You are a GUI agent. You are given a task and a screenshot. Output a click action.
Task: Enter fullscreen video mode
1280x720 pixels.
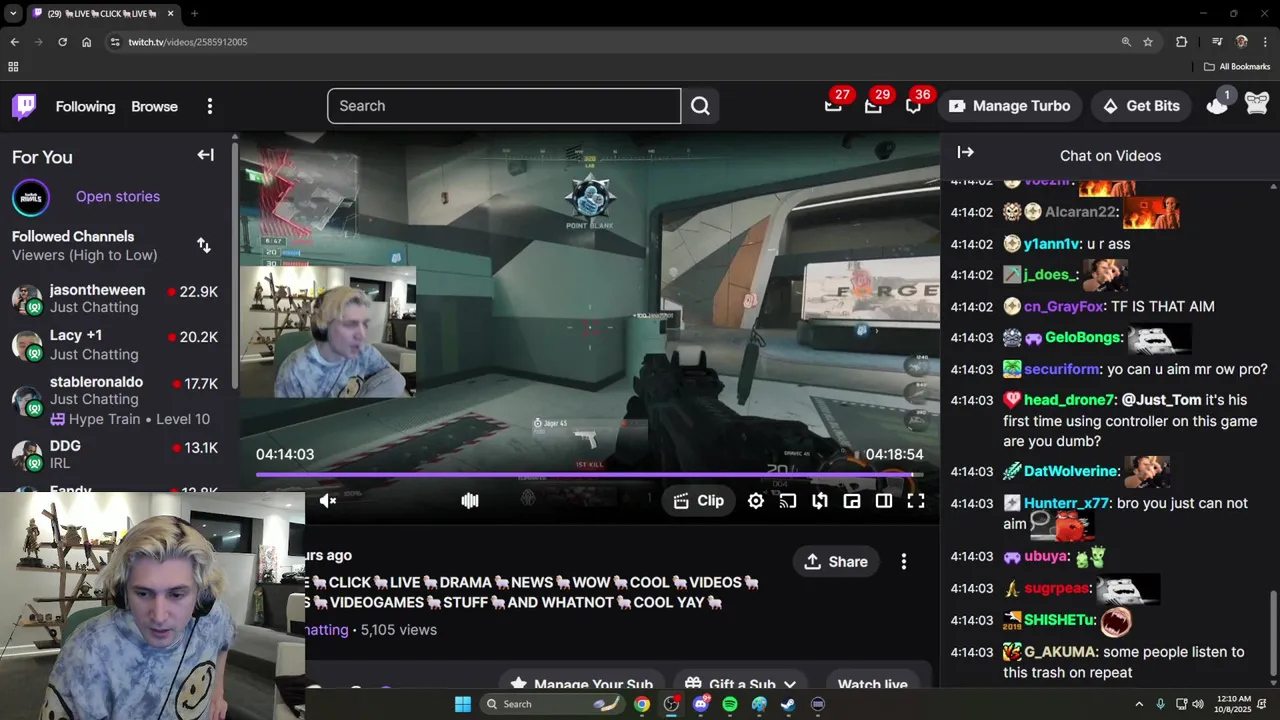click(916, 501)
